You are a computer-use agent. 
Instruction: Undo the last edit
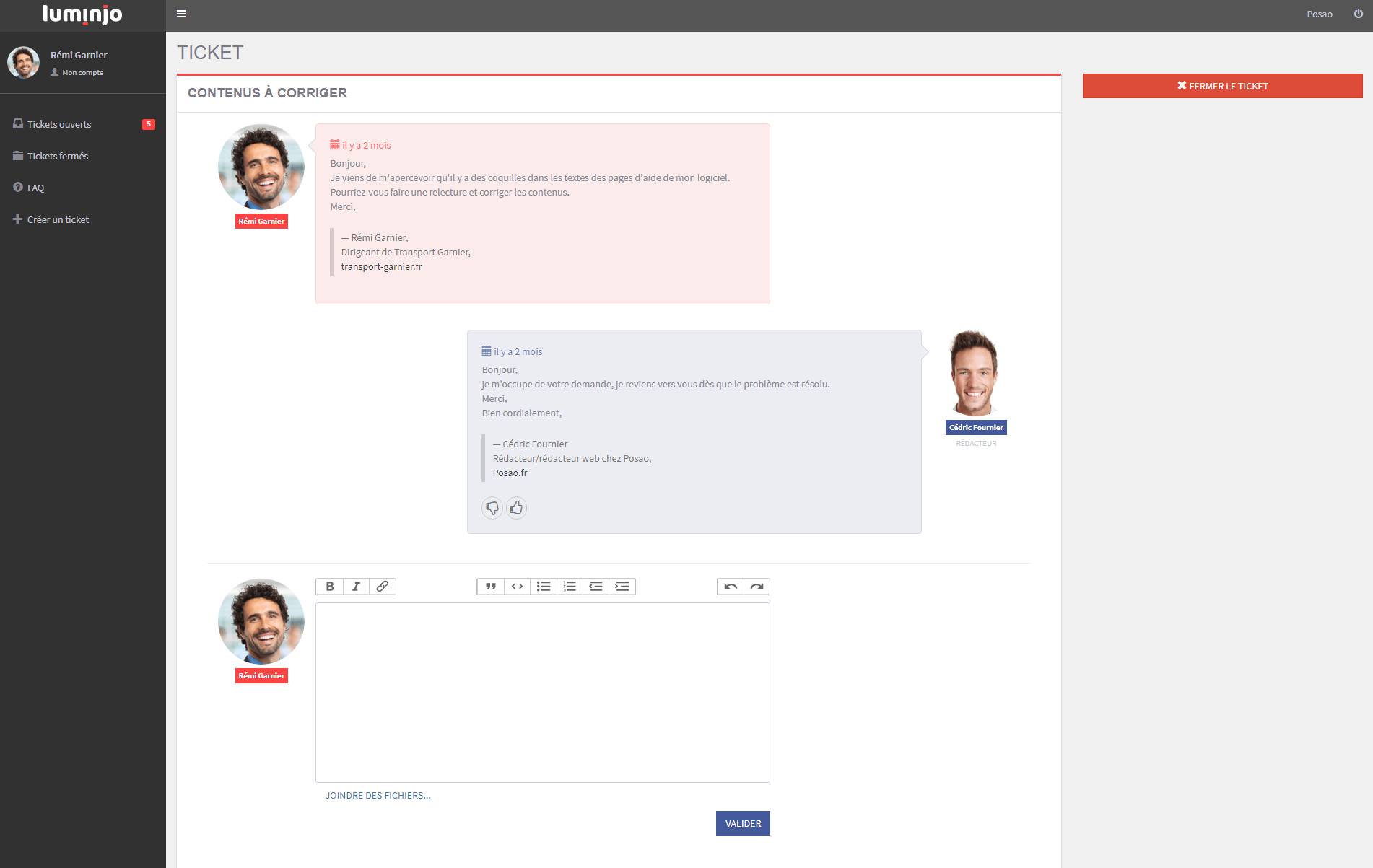click(x=731, y=587)
